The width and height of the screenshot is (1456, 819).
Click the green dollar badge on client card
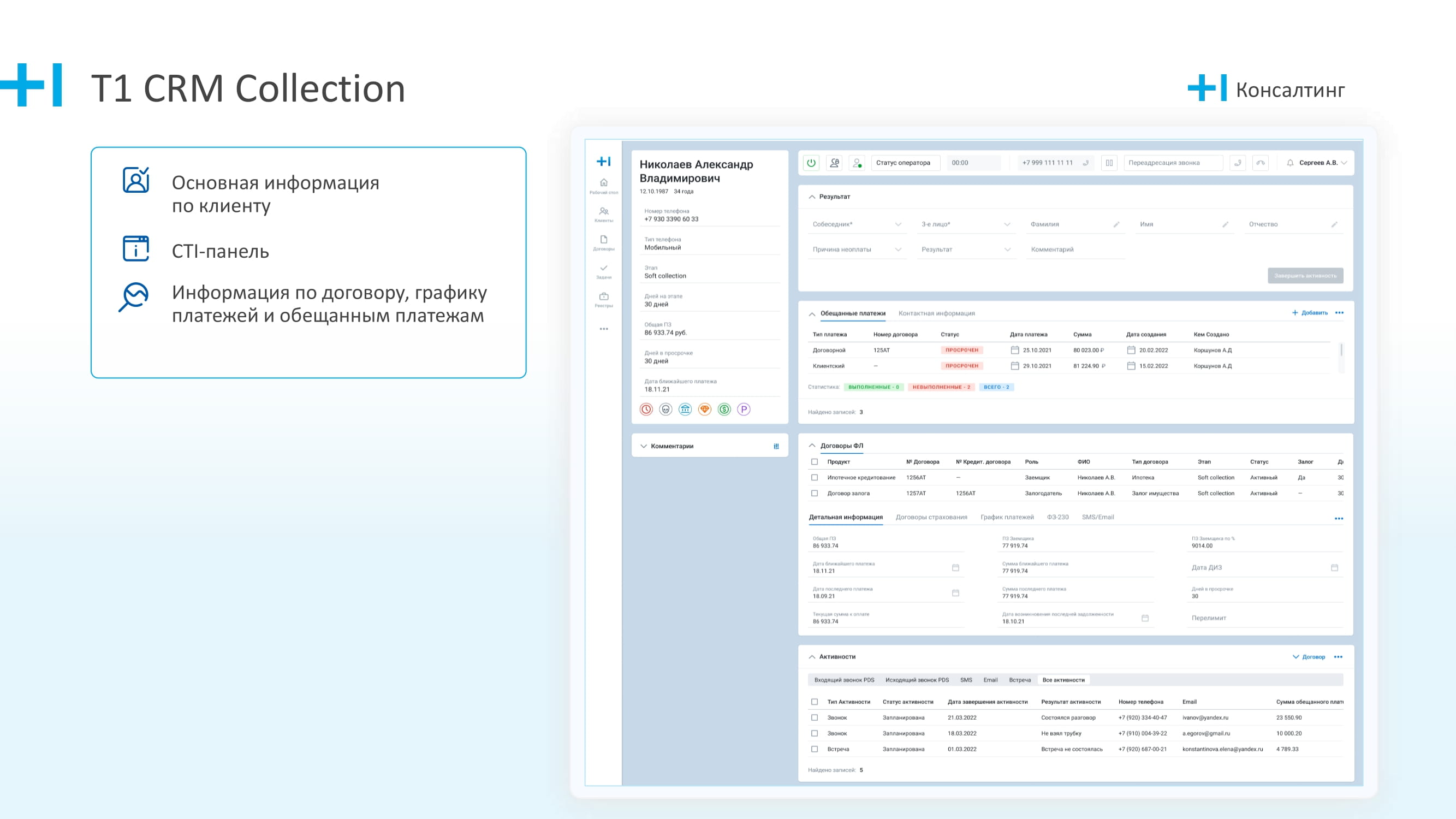(x=724, y=409)
